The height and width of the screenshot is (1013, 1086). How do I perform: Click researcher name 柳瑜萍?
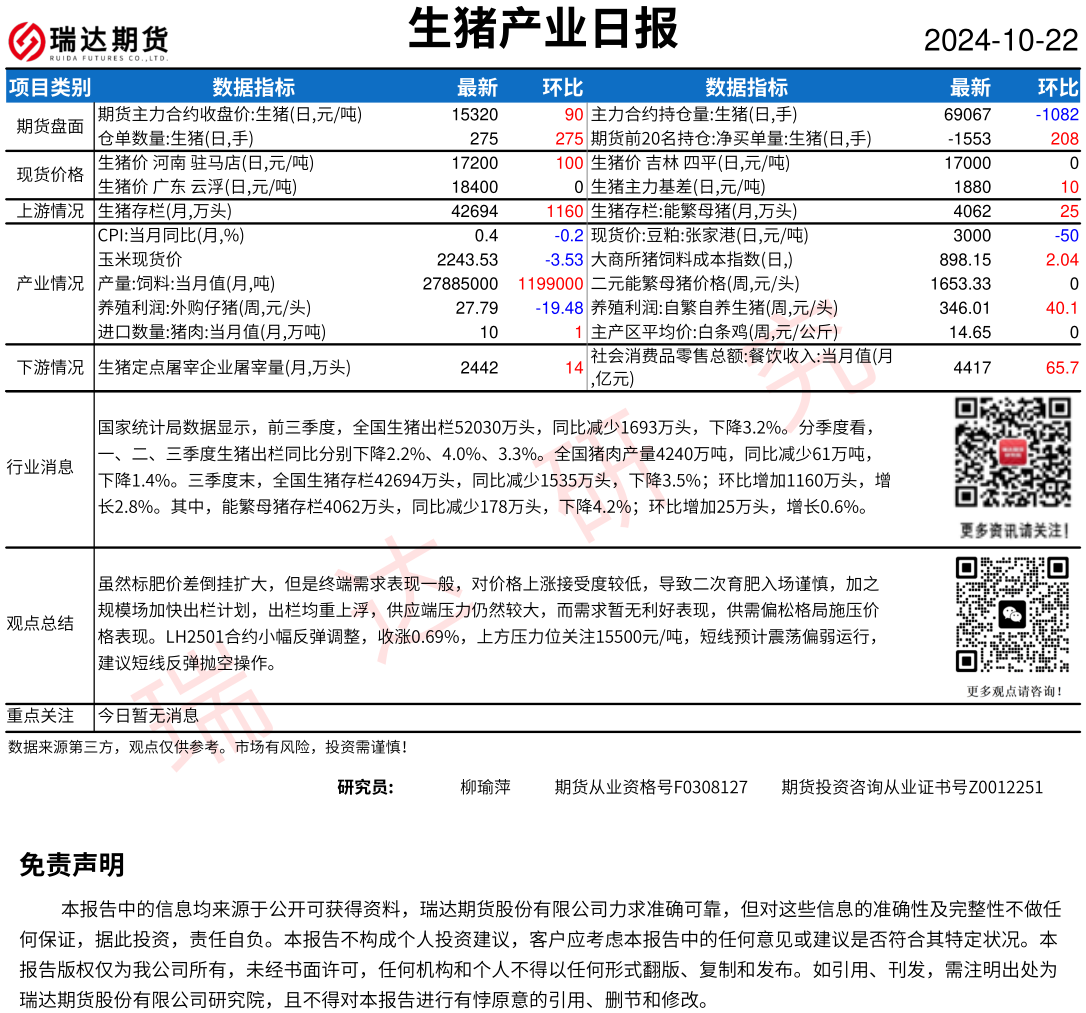coord(485,787)
